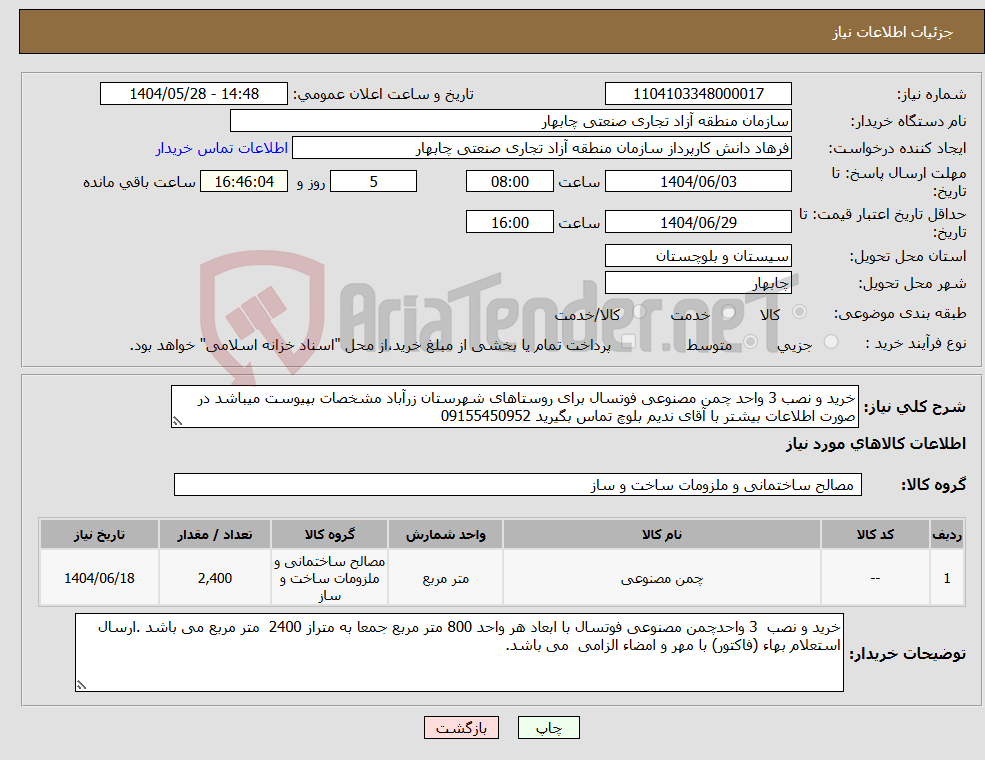Open the سیستان و بلوچستان province selector
Viewport: 985px width, 760px height.
(697, 256)
